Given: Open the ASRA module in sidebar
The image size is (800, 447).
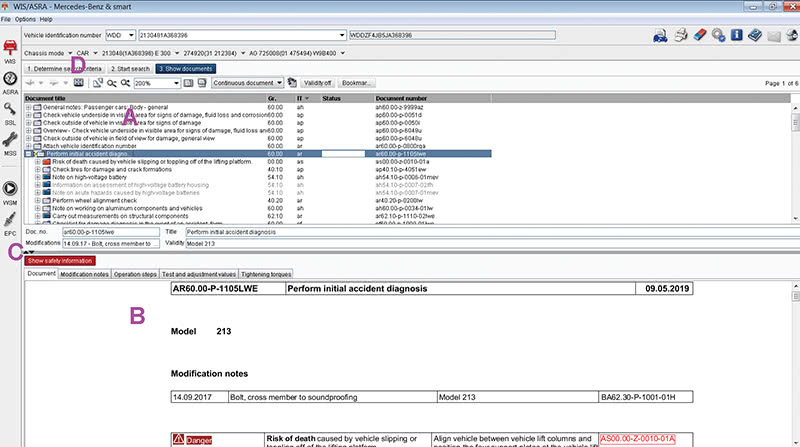Looking at the screenshot, I should tap(10, 82).
